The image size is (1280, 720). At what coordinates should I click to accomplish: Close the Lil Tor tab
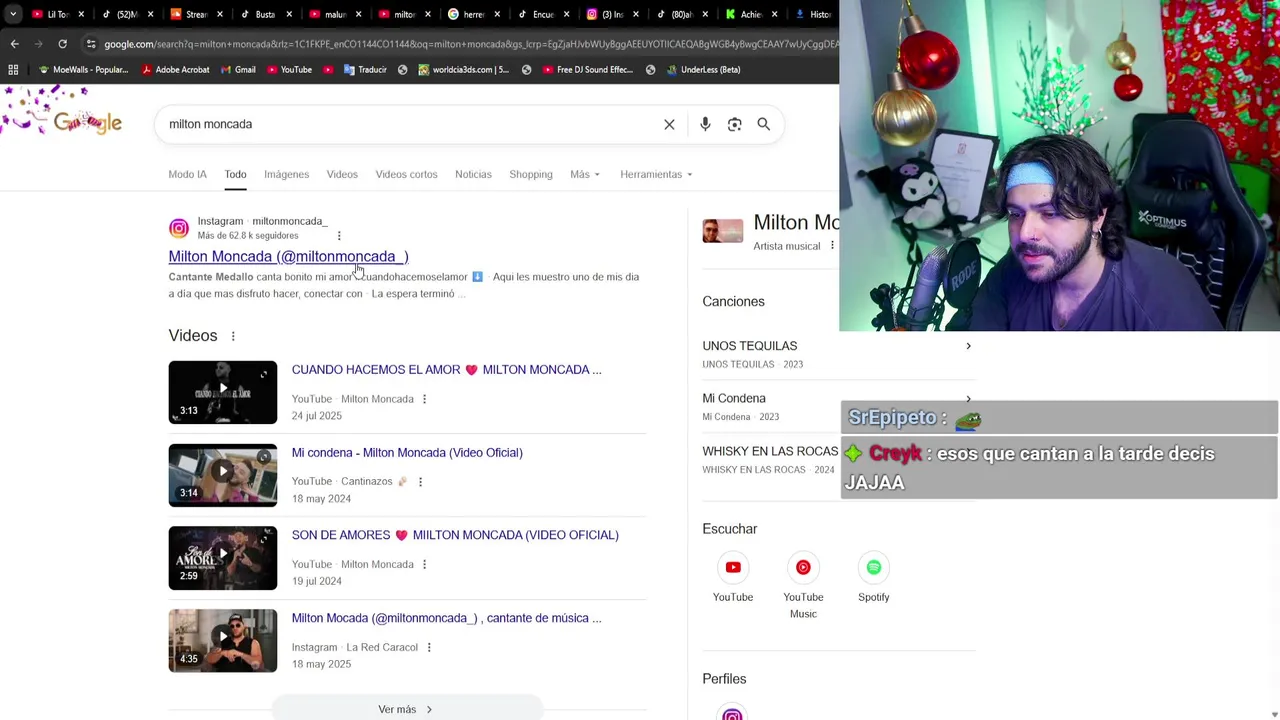point(81,14)
